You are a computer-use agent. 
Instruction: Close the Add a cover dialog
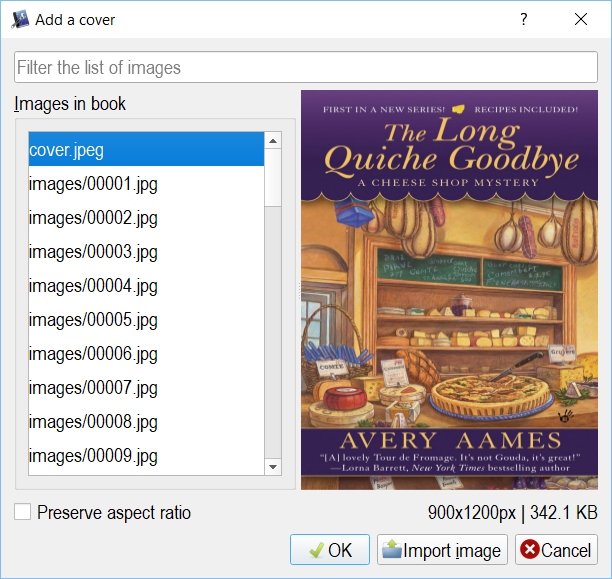pyautogui.click(x=581, y=19)
